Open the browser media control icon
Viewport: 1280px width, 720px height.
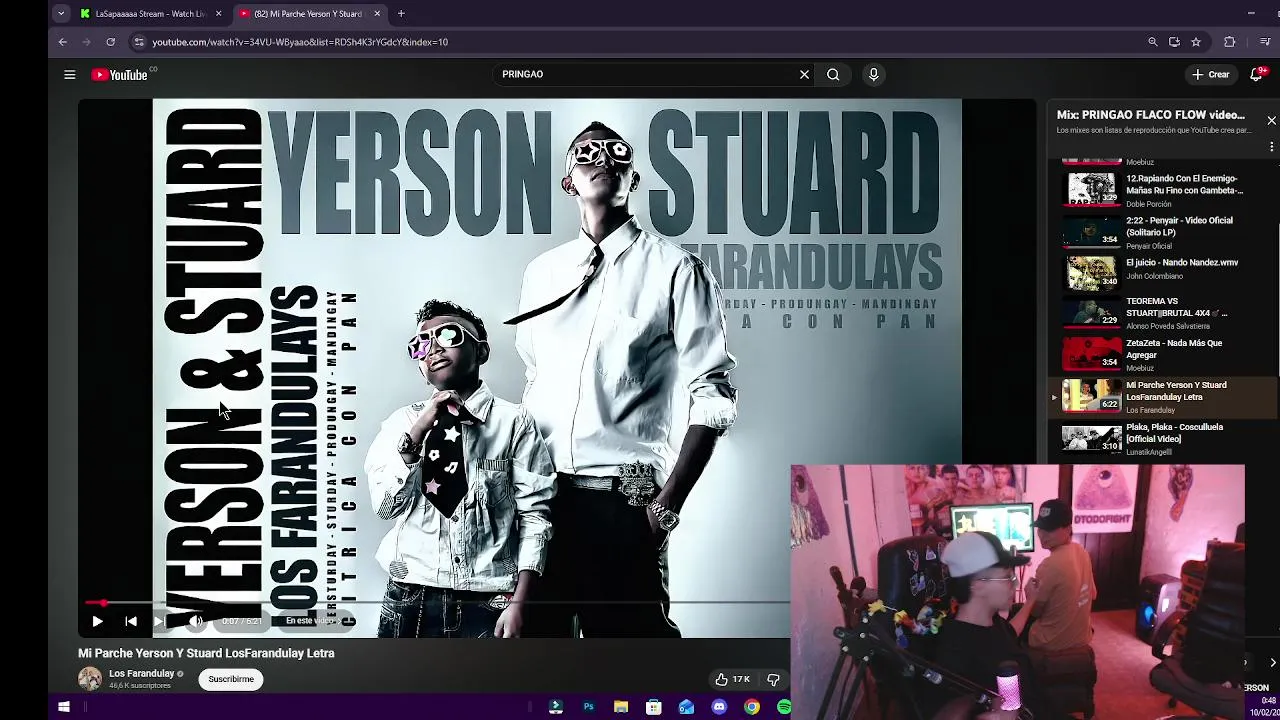[1265, 42]
